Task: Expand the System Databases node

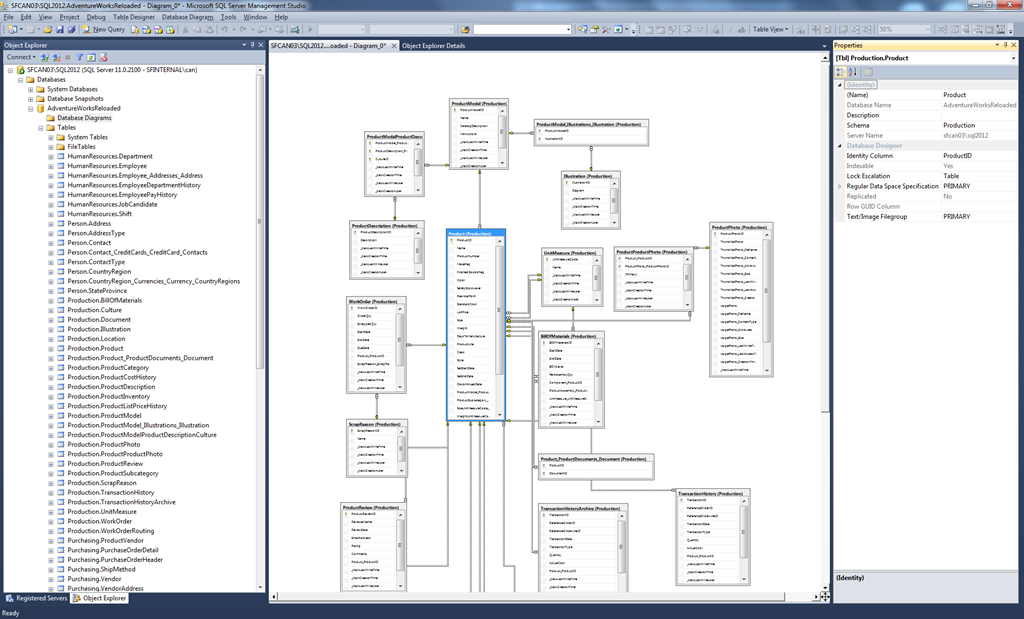Action: coord(30,89)
